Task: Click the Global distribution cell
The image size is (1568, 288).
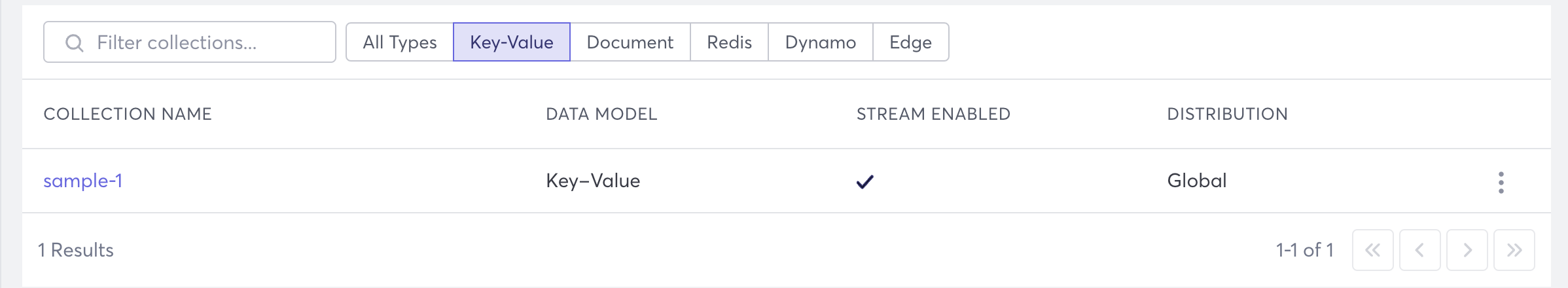Action: 1196,181
